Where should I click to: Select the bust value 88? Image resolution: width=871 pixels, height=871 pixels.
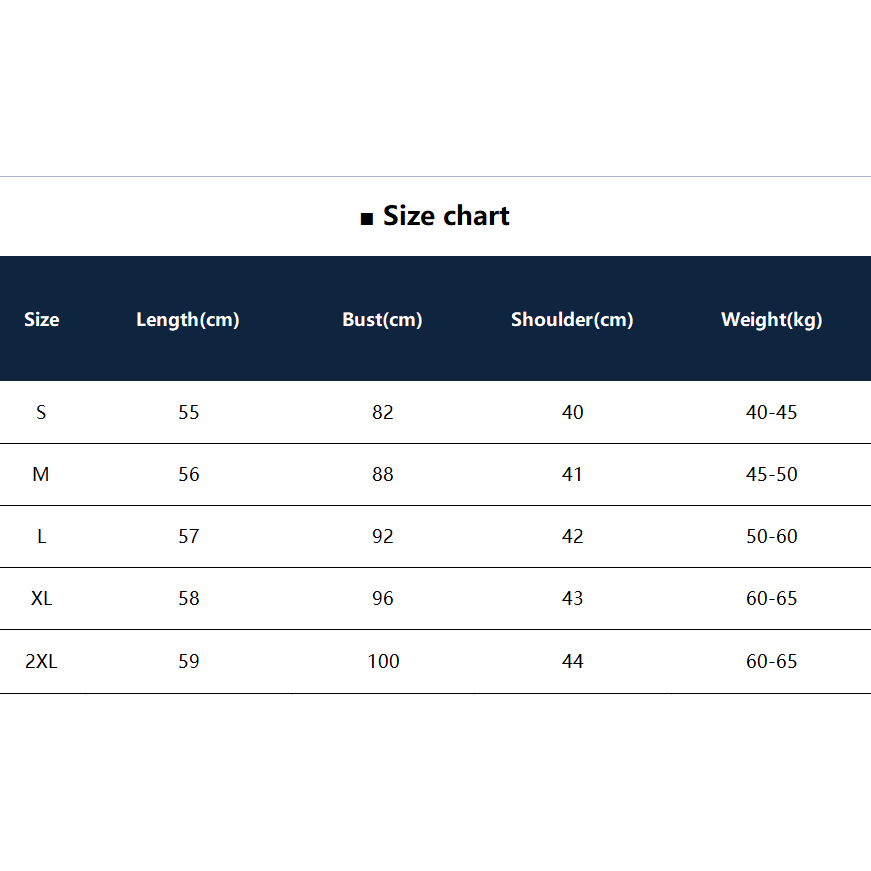(x=383, y=474)
